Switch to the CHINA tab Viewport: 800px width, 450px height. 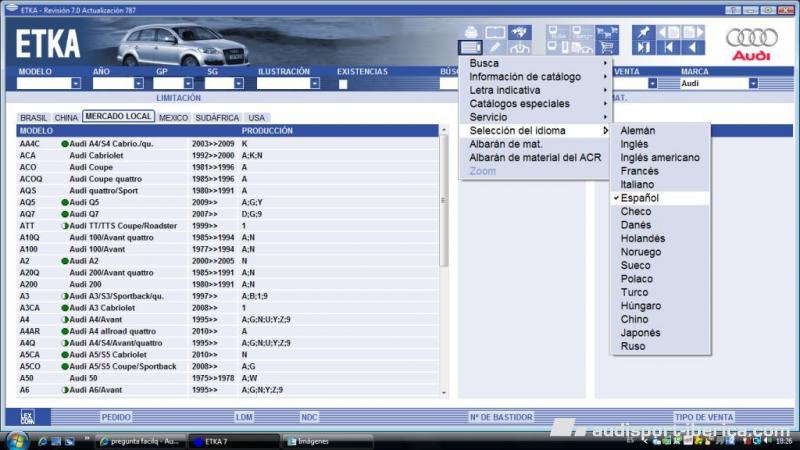coord(66,117)
